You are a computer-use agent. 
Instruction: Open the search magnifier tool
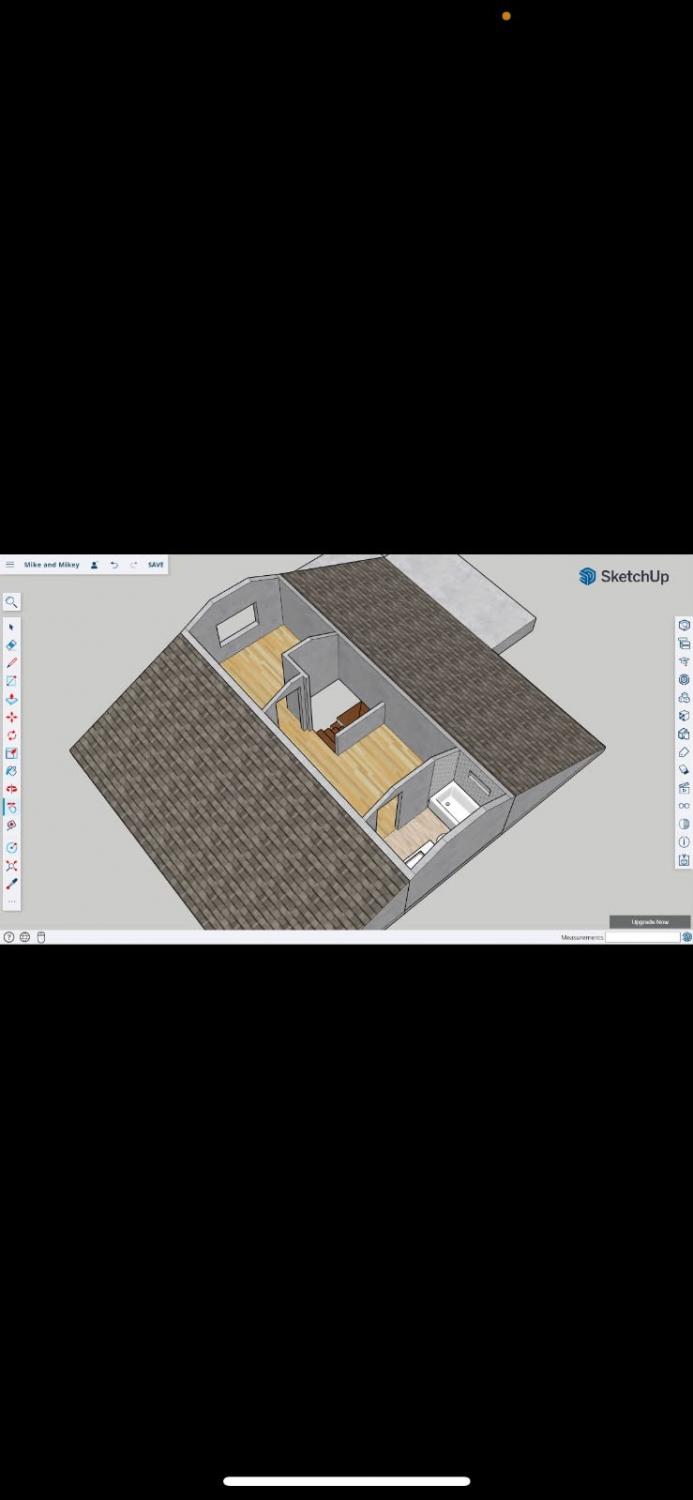coord(11,602)
